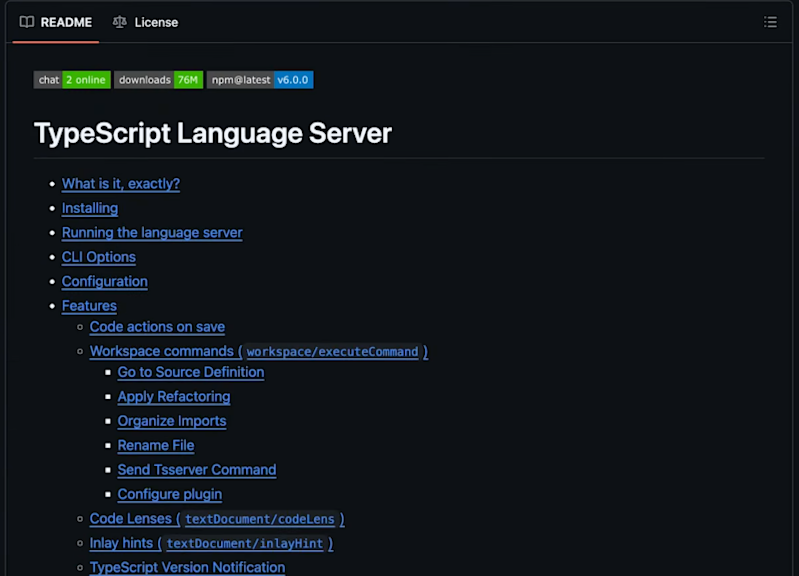Click the scales icon beside License
Screen dimensions: 799x576
pyautogui.click(x=120, y=22)
